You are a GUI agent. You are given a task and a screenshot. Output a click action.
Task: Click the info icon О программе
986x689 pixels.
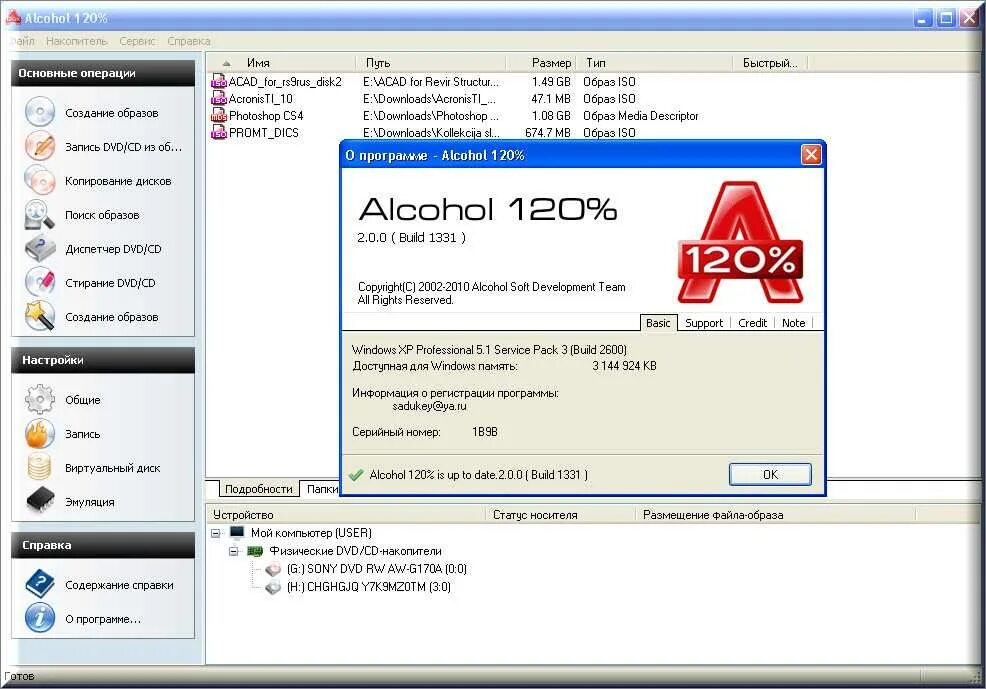[40, 618]
